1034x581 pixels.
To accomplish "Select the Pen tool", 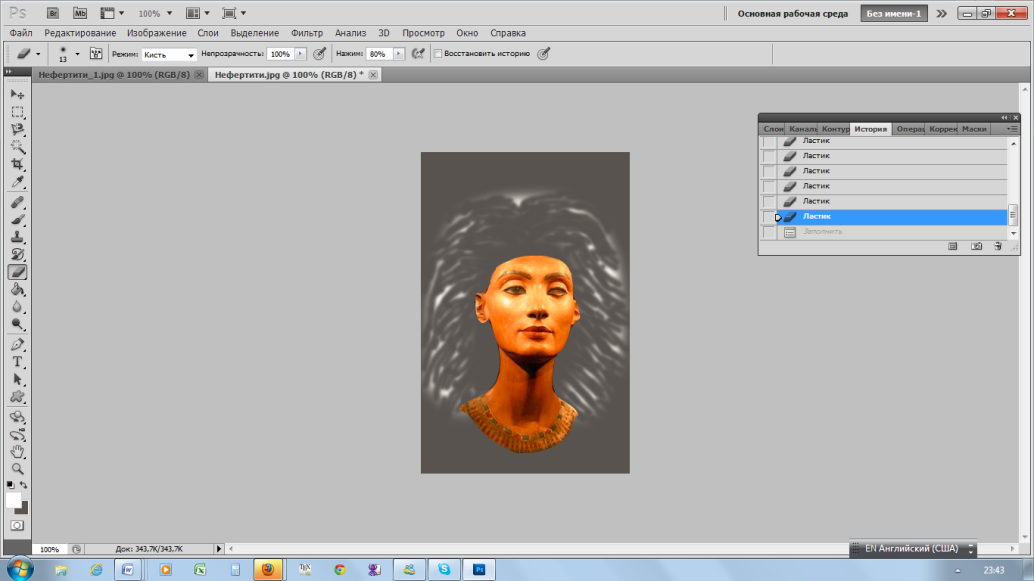I will [x=17, y=344].
